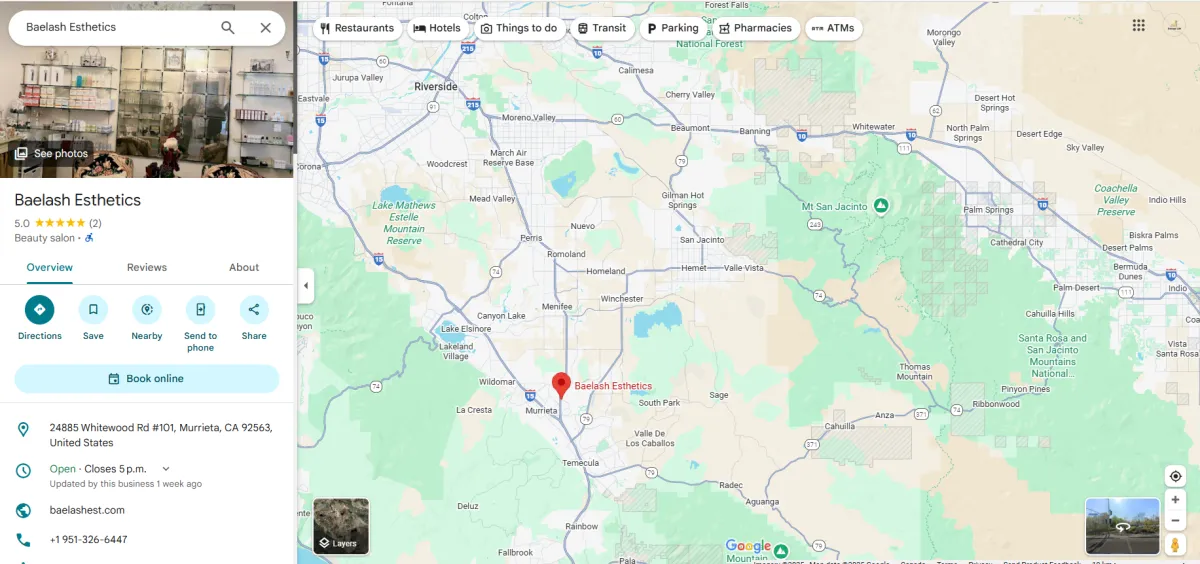Clear the search with the X icon
Viewport: 1200px width, 564px height.
265,28
